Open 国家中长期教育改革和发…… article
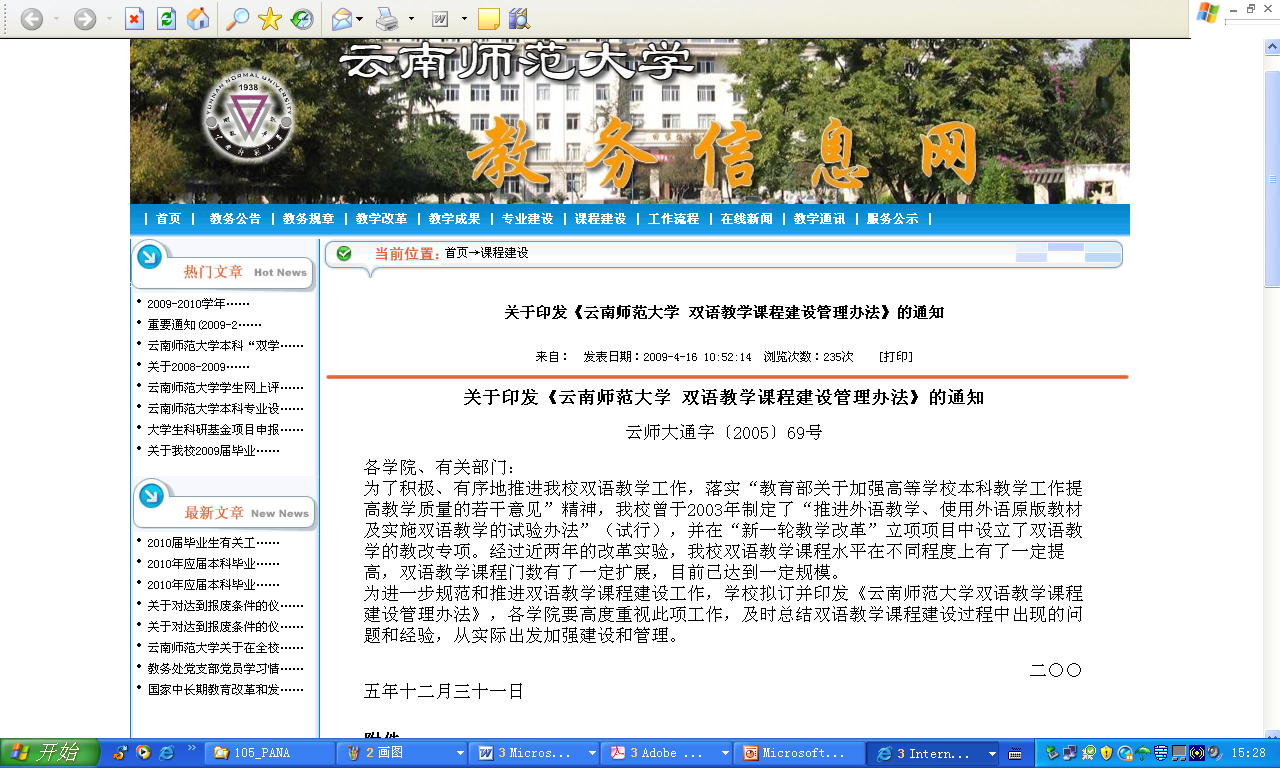 225,689
